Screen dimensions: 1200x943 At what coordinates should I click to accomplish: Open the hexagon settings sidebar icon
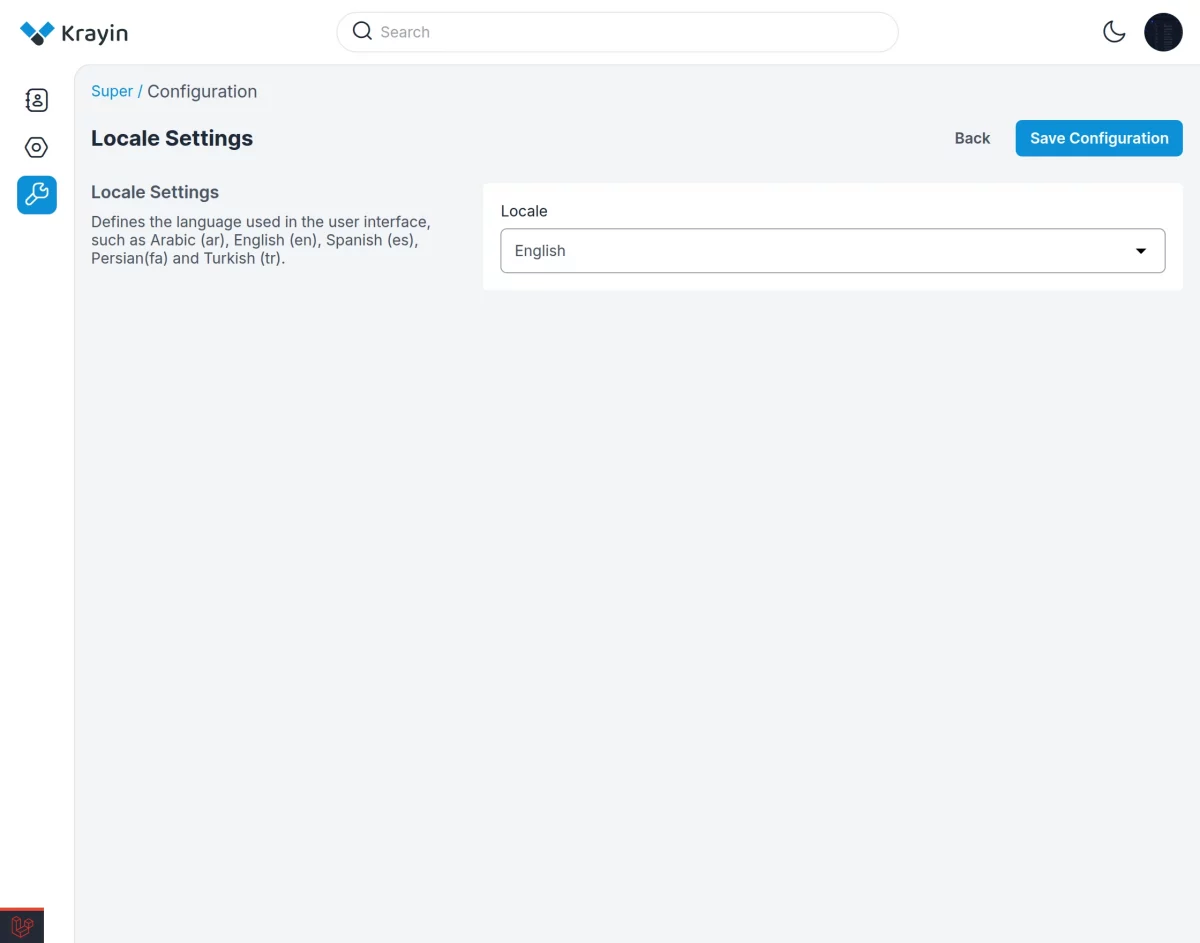coord(37,148)
